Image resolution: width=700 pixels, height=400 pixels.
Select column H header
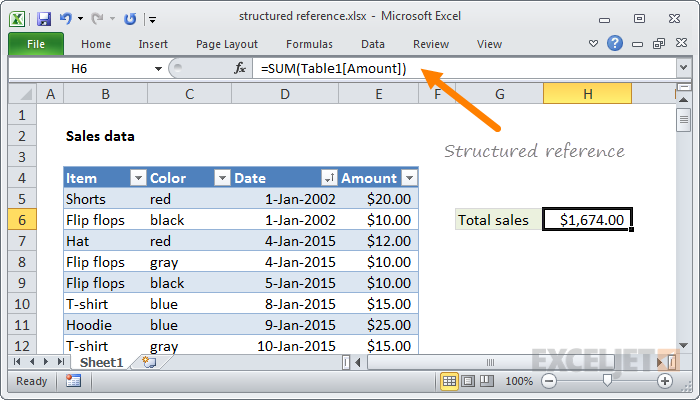click(x=588, y=94)
